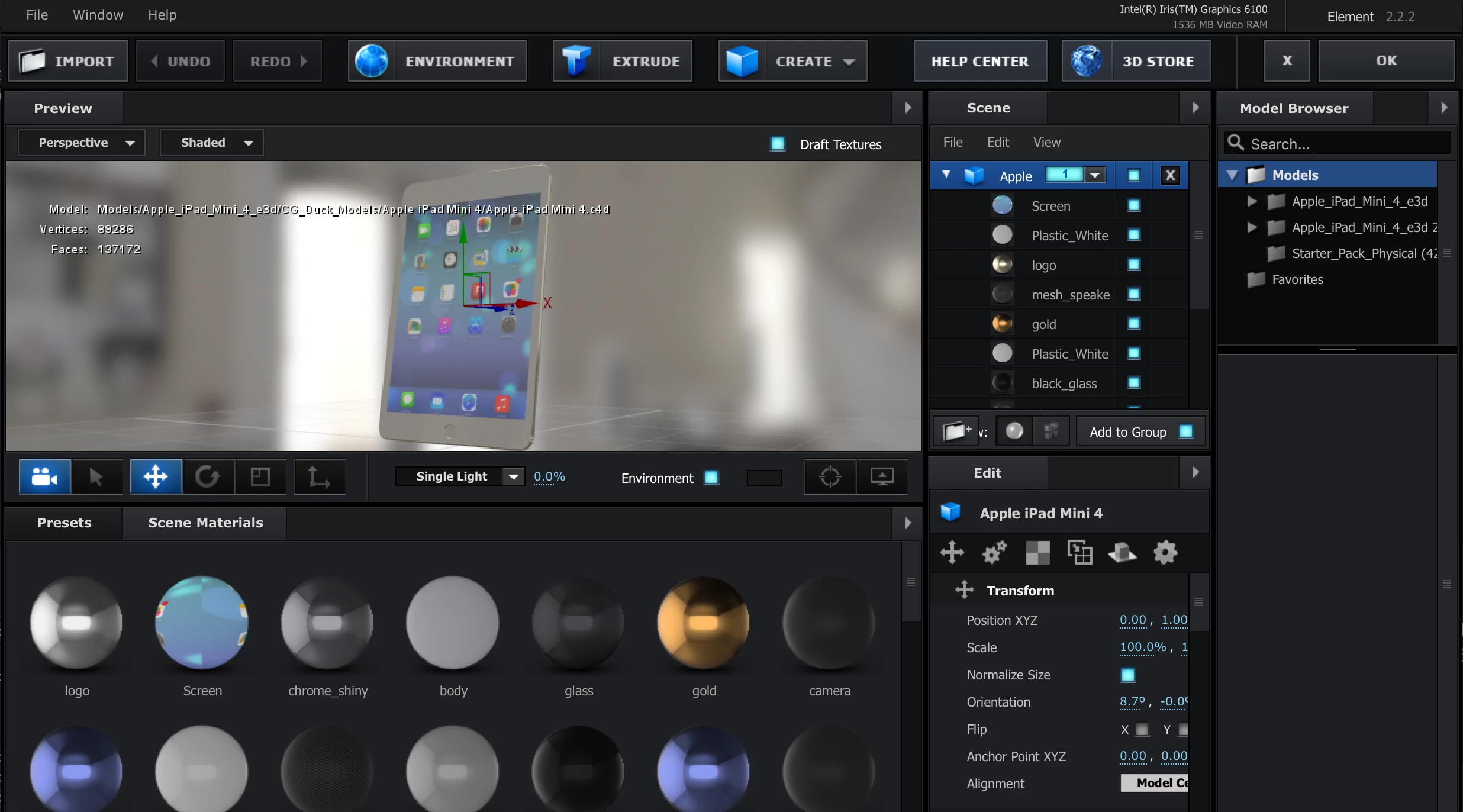Toggle Draft Textures checkbox
The width and height of the screenshot is (1463, 812).
(x=777, y=144)
